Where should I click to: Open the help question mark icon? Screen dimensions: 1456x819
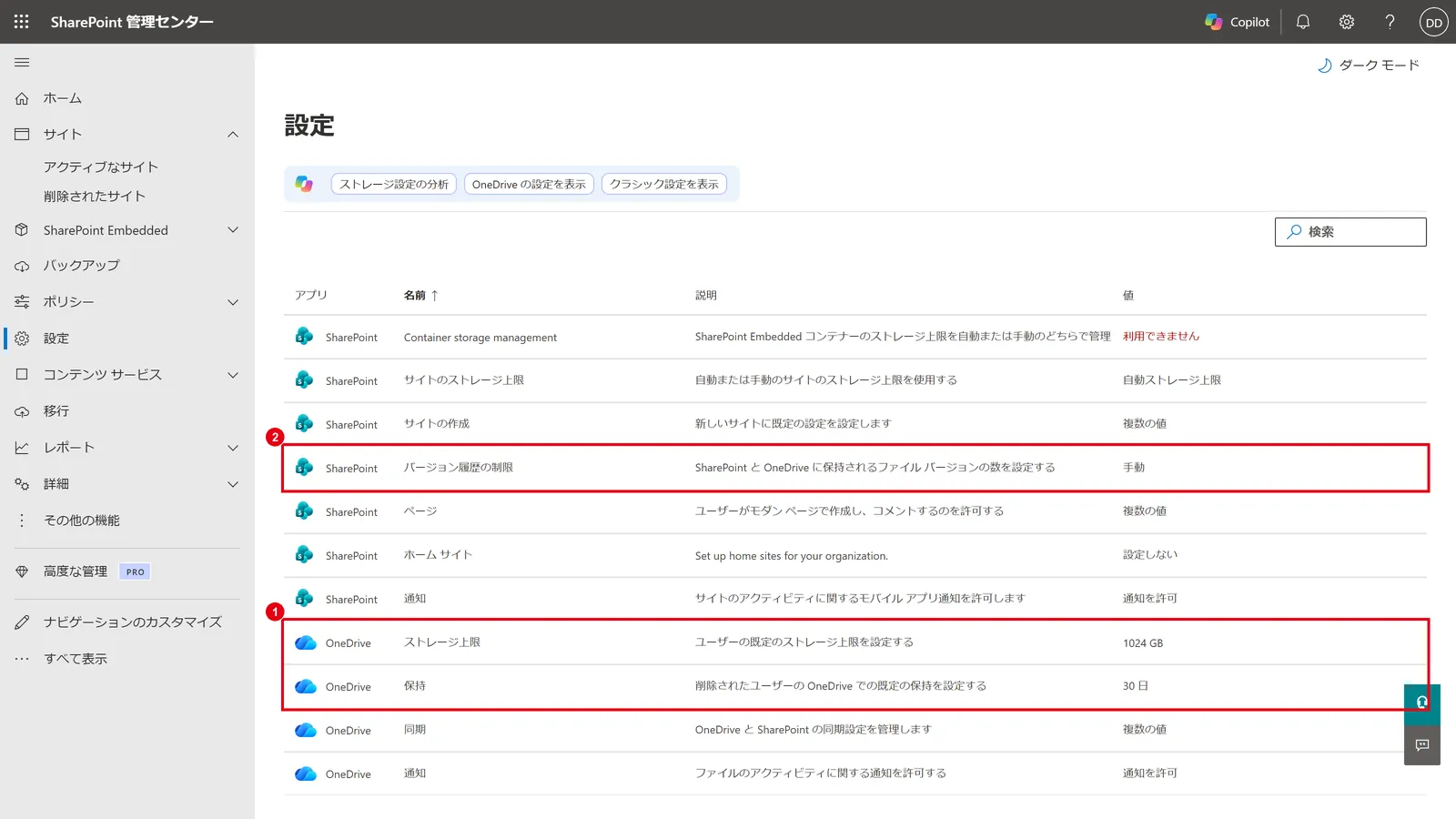point(1390,22)
